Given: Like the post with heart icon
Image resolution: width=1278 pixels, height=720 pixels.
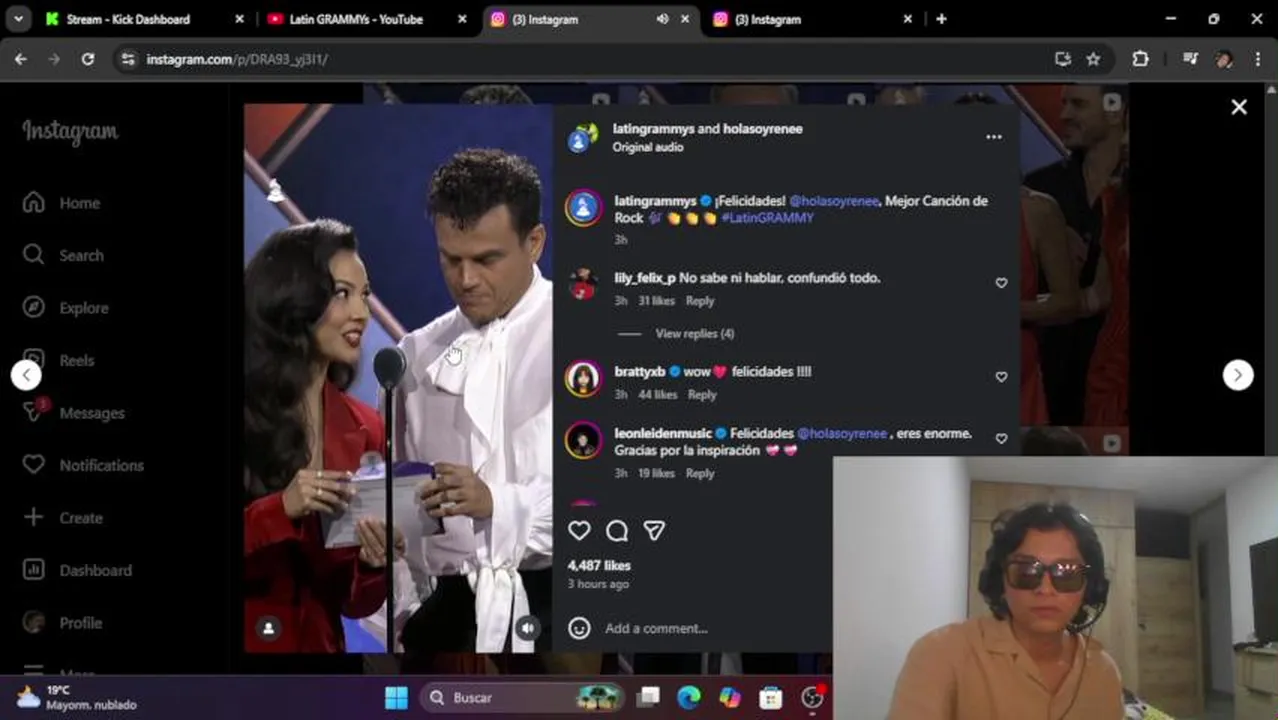Looking at the screenshot, I should click(579, 531).
